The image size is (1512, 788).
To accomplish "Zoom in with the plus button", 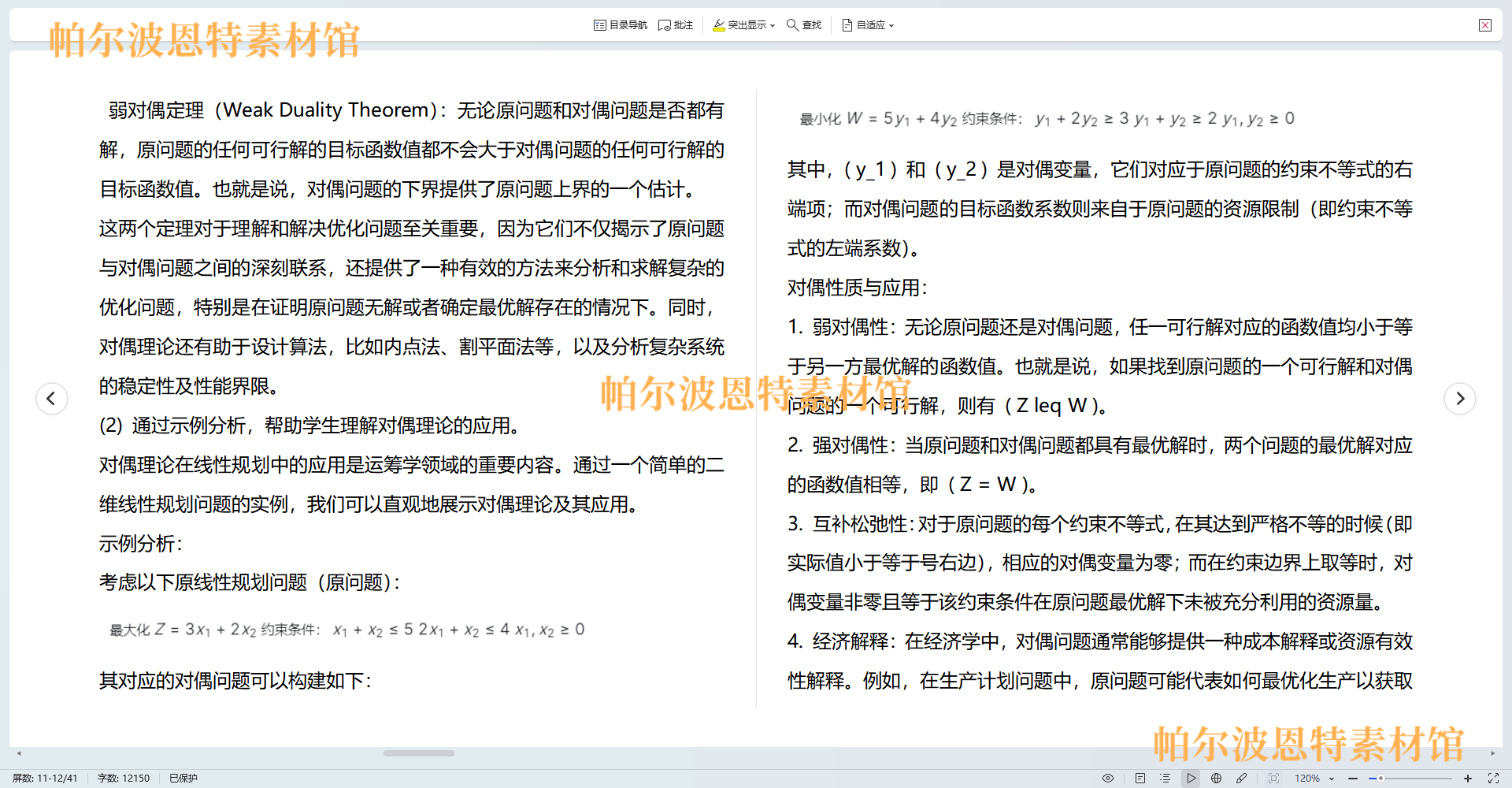I will click(x=1468, y=778).
